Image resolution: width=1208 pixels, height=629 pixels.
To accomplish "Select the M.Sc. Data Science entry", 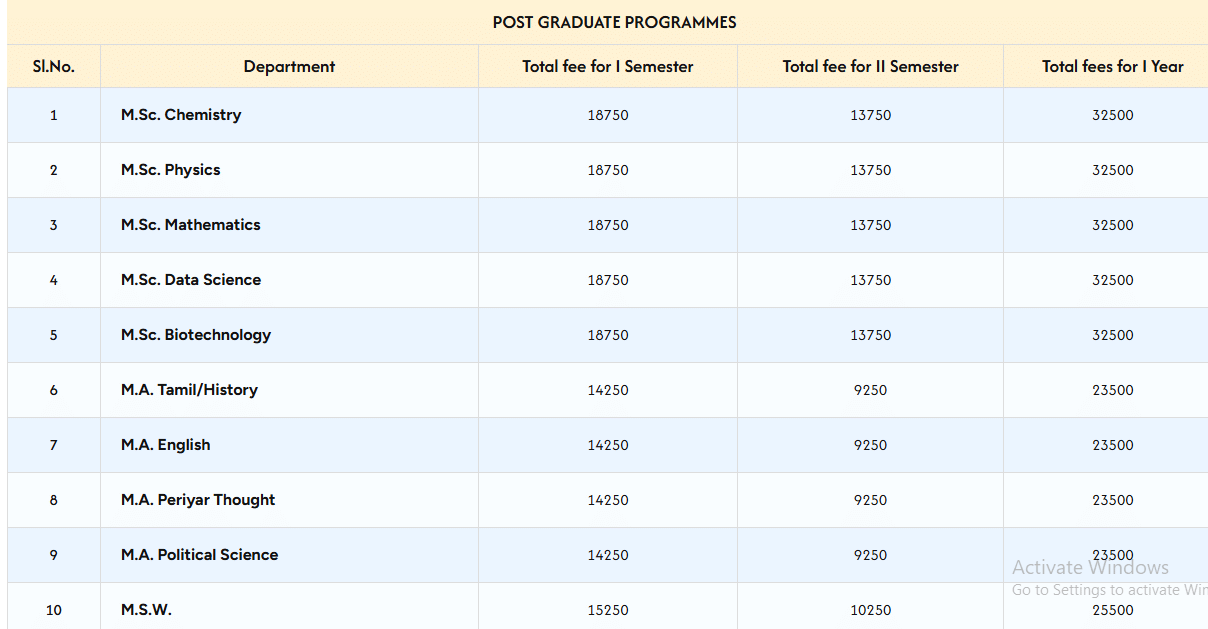I will click(191, 280).
